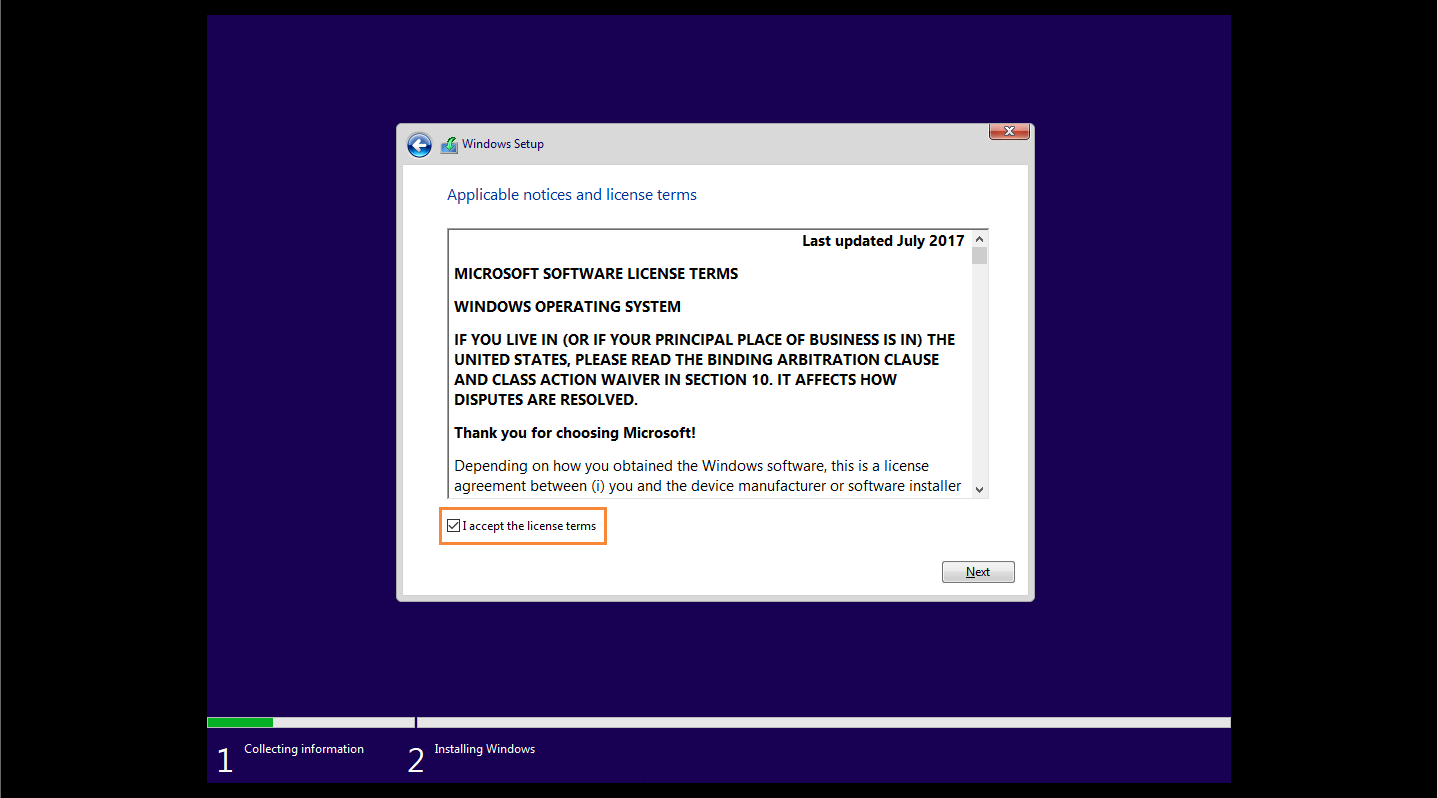Click the 'Collecting information' step label
Viewport: 1438px width, 798px height.
pos(304,749)
